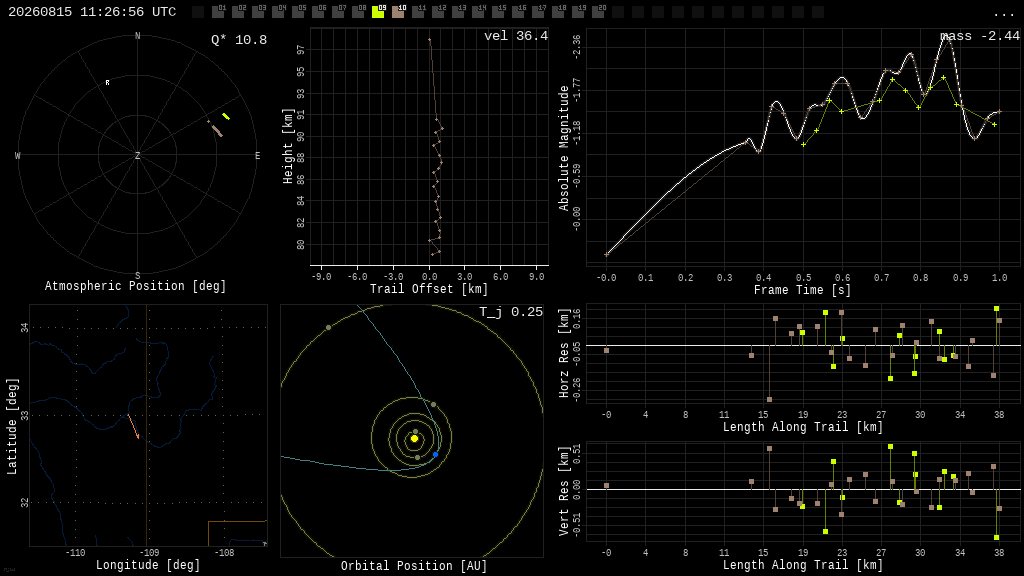Select station square 16 in top bar

click(517, 12)
